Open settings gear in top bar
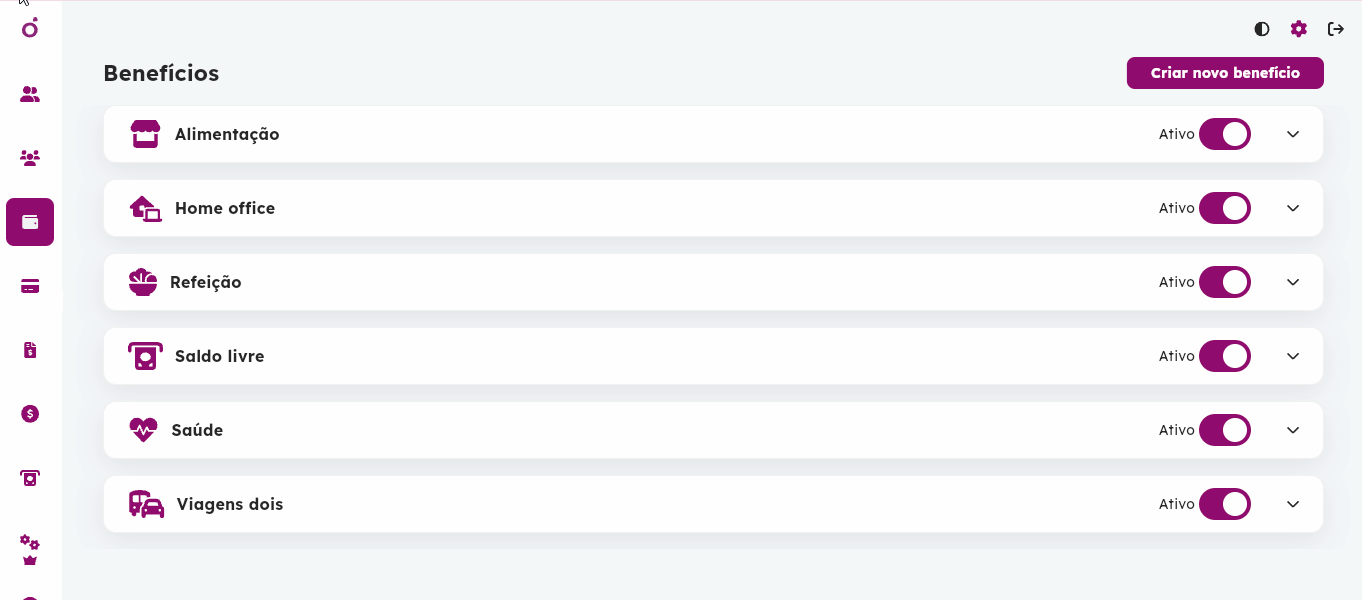1362x600 pixels. click(1298, 29)
